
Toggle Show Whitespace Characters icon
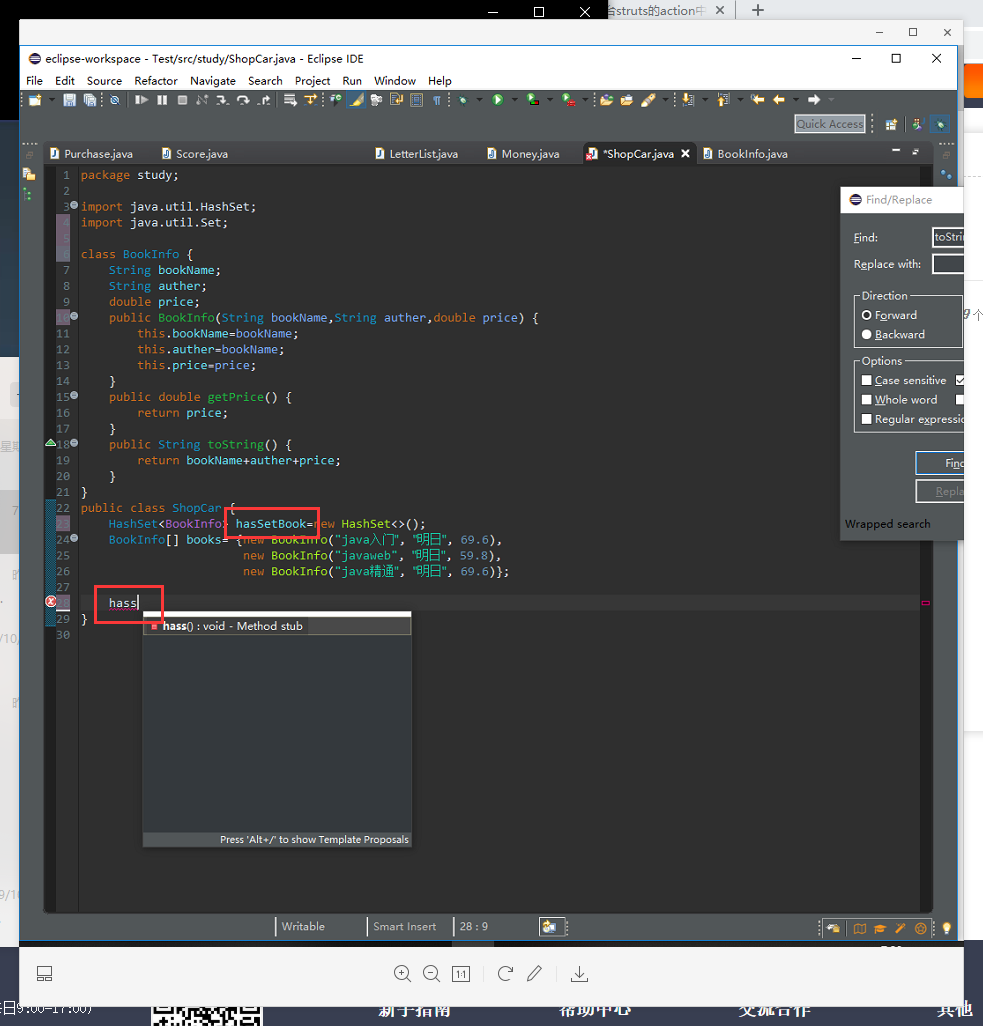click(437, 99)
